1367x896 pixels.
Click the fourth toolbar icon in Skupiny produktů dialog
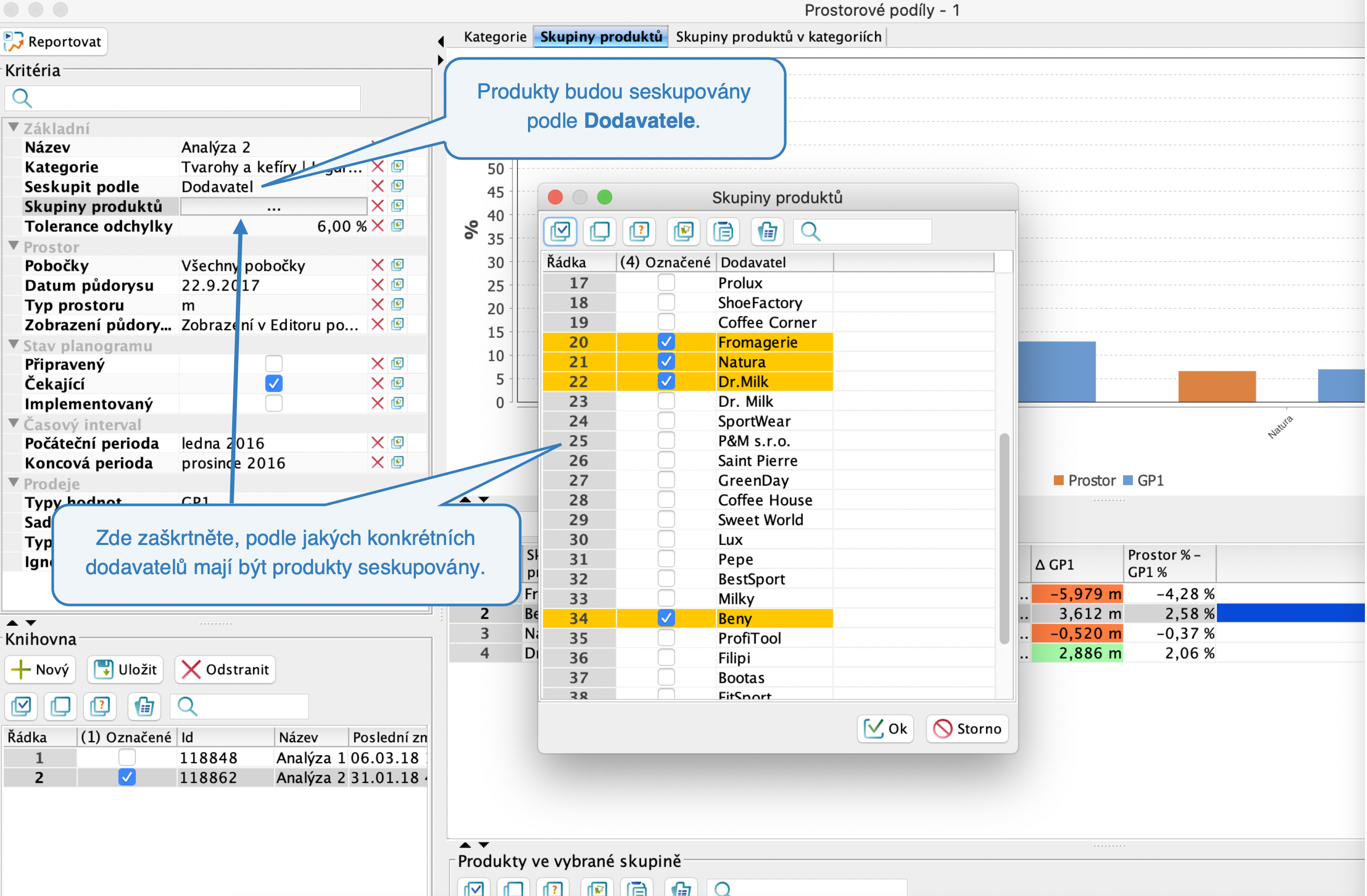point(683,232)
